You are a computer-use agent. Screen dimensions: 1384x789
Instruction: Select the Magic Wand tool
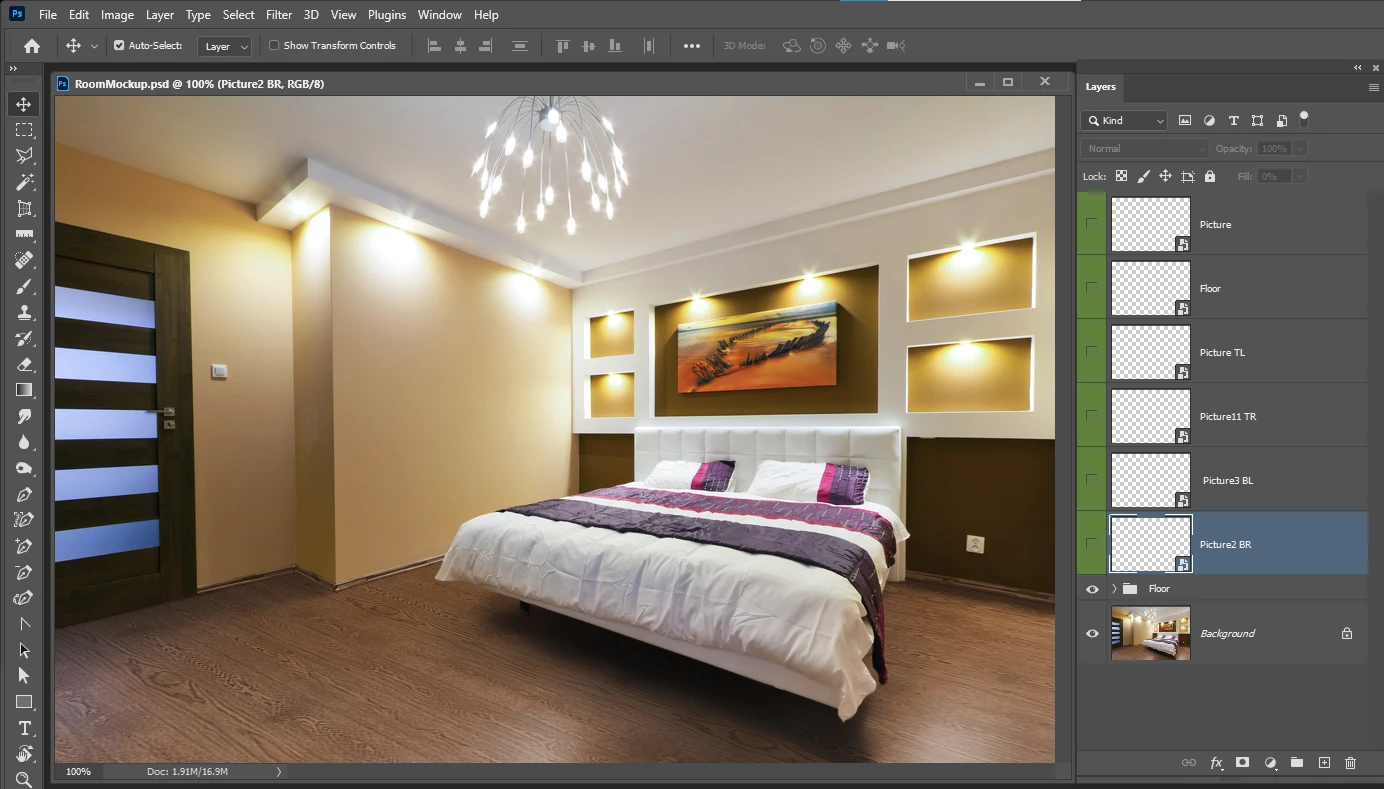pos(24,182)
